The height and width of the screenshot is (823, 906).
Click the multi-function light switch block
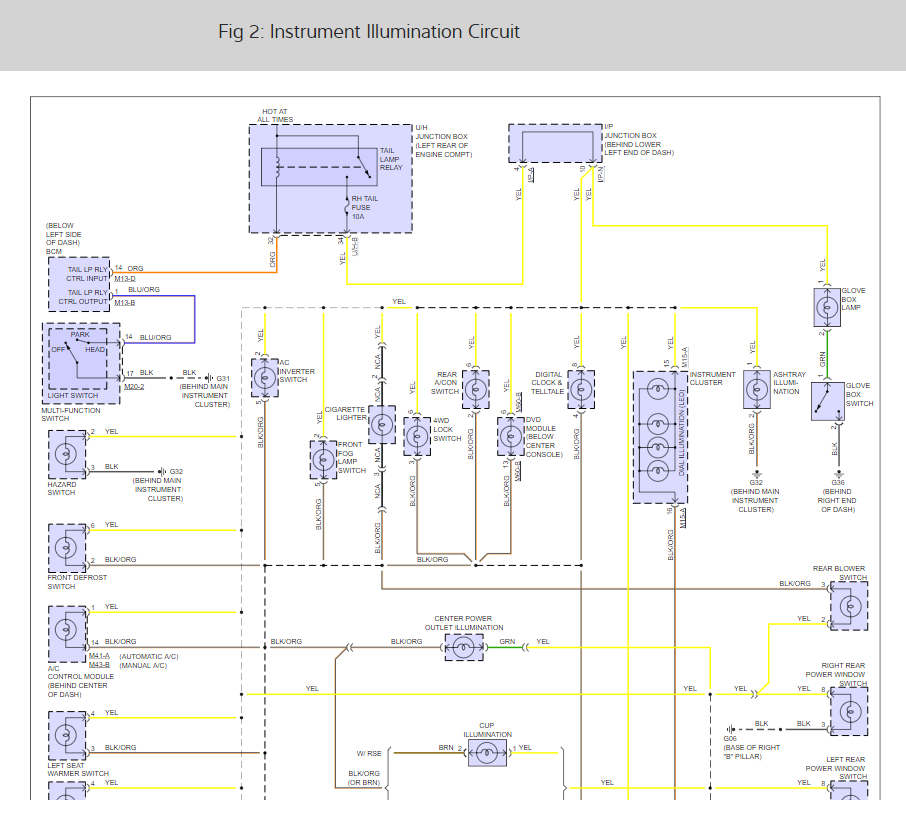tap(81, 361)
